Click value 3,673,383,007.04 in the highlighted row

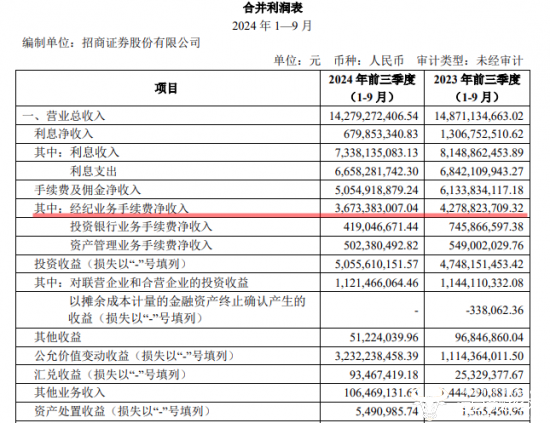click(376, 208)
